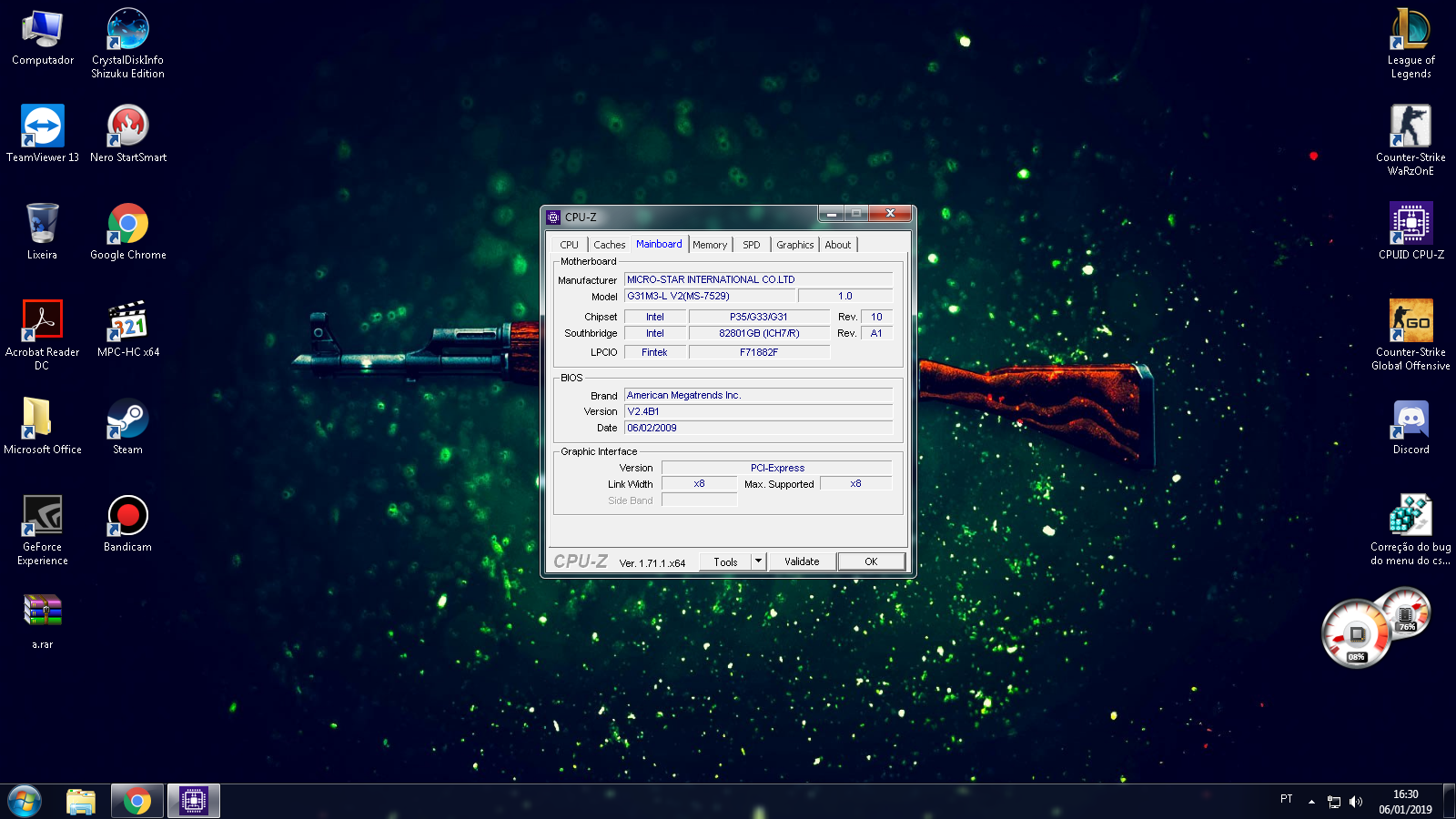
Task: Click the BIOS date 06/02/2009
Action: coord(758,428)
